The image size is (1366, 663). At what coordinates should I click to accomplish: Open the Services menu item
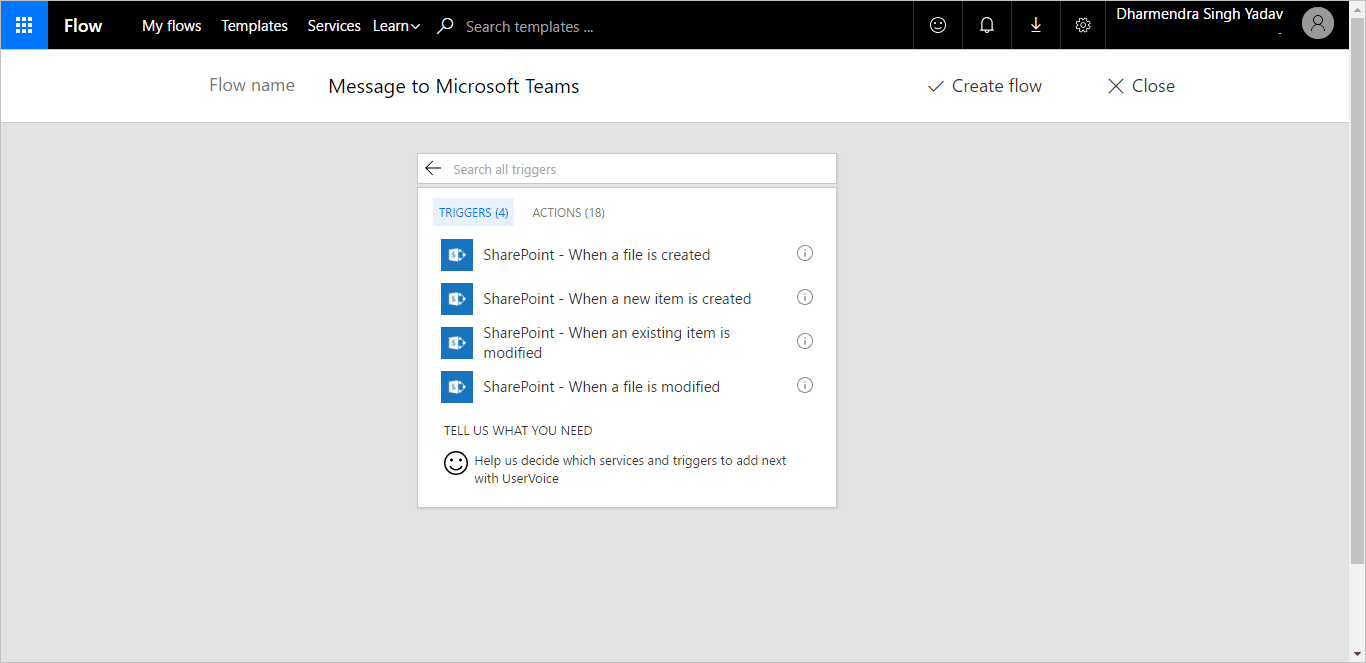334,26
